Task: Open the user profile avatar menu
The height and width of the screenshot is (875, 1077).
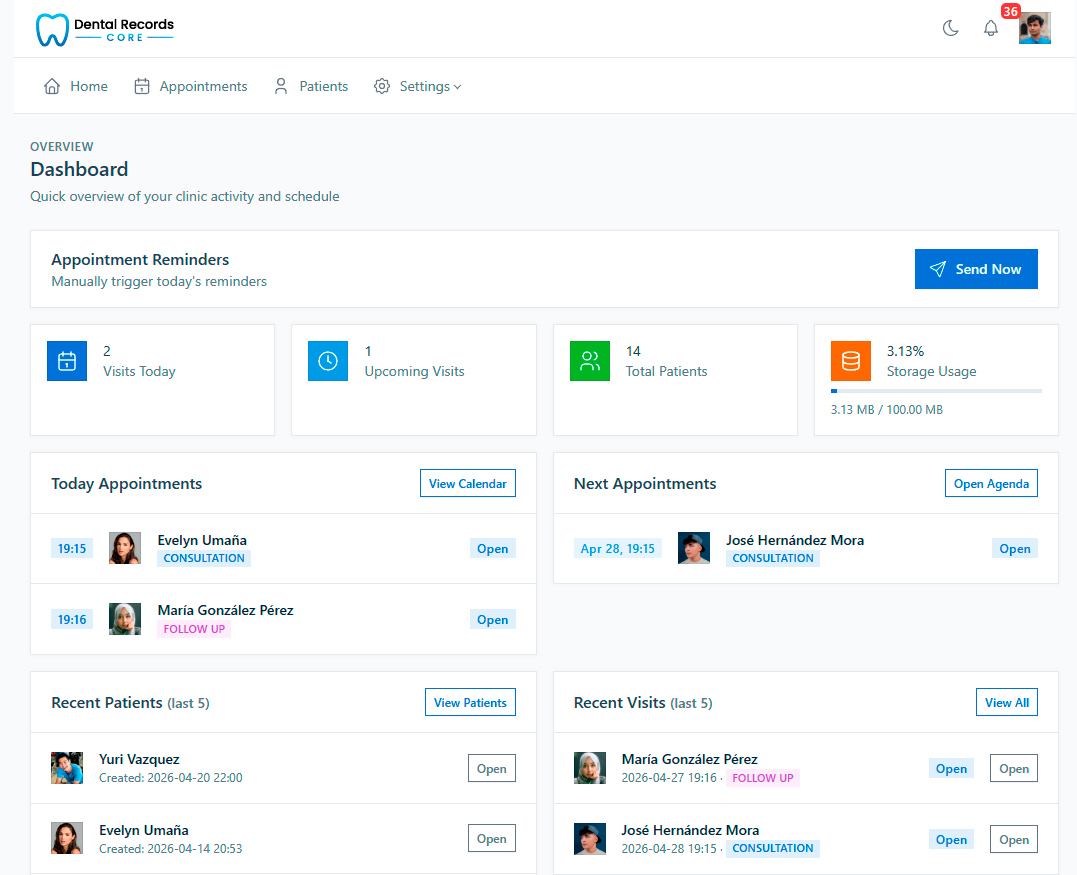Action: (1034, 28)
